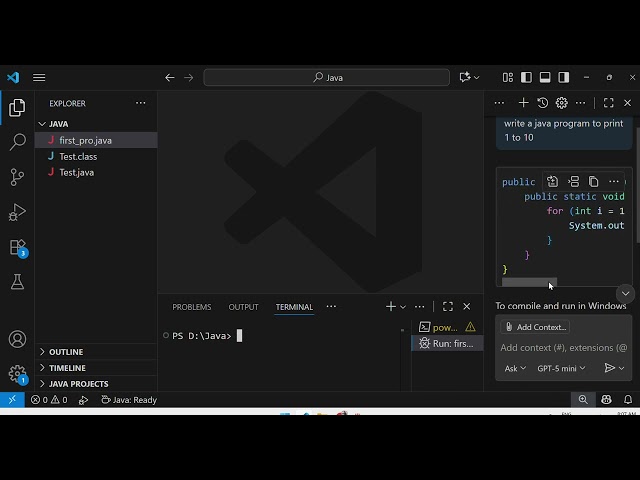Click the Java: Ready status item
This screenshot has width=640, height=480.
[x=129, y=400]
